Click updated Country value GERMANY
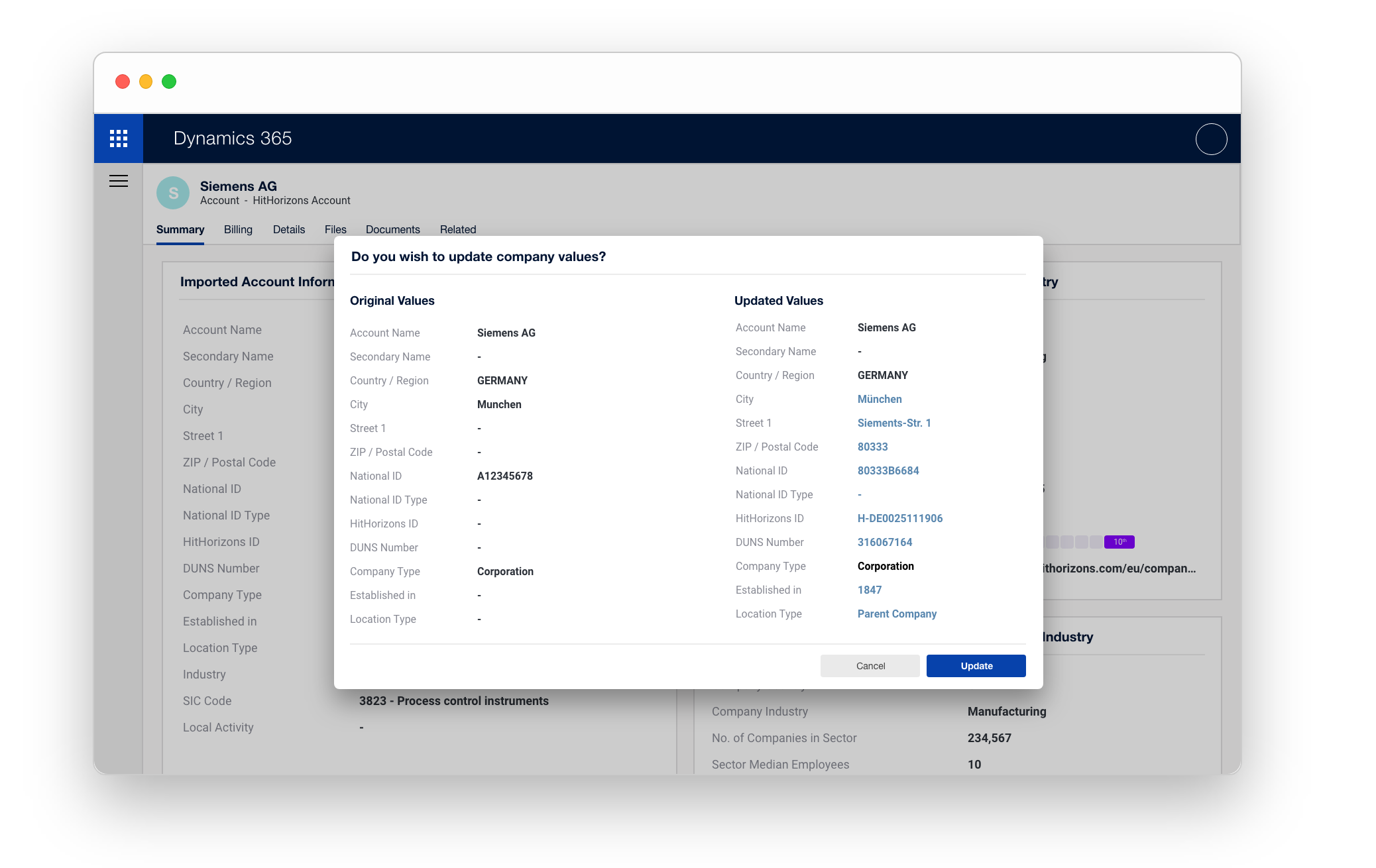 click(x=883, y=375)
